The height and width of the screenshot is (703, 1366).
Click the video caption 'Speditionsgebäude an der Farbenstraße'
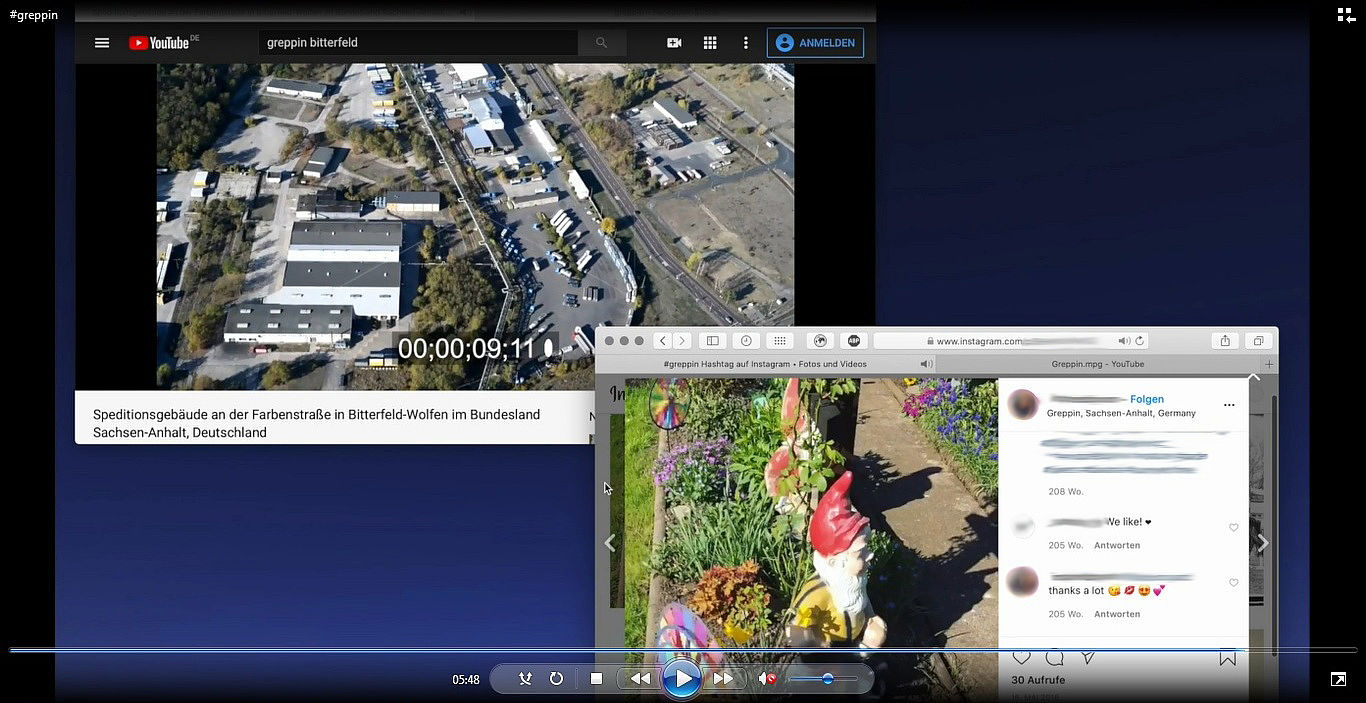(316, 423)
